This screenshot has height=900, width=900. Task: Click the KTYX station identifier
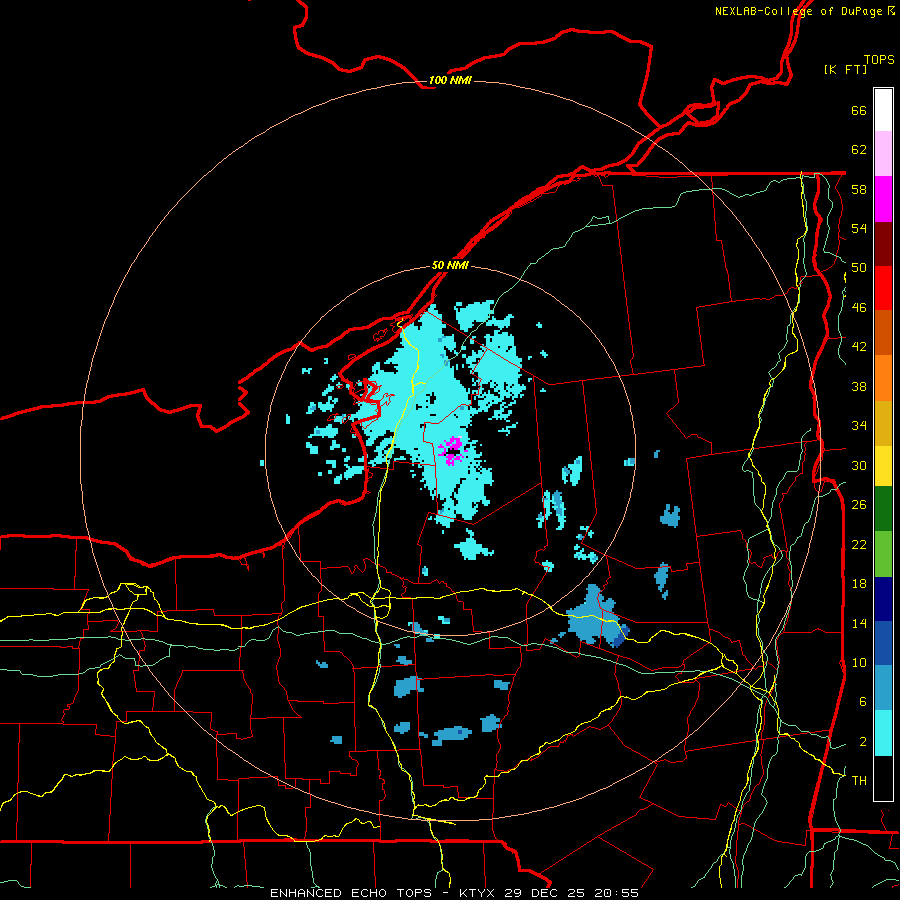click(478, 893)
